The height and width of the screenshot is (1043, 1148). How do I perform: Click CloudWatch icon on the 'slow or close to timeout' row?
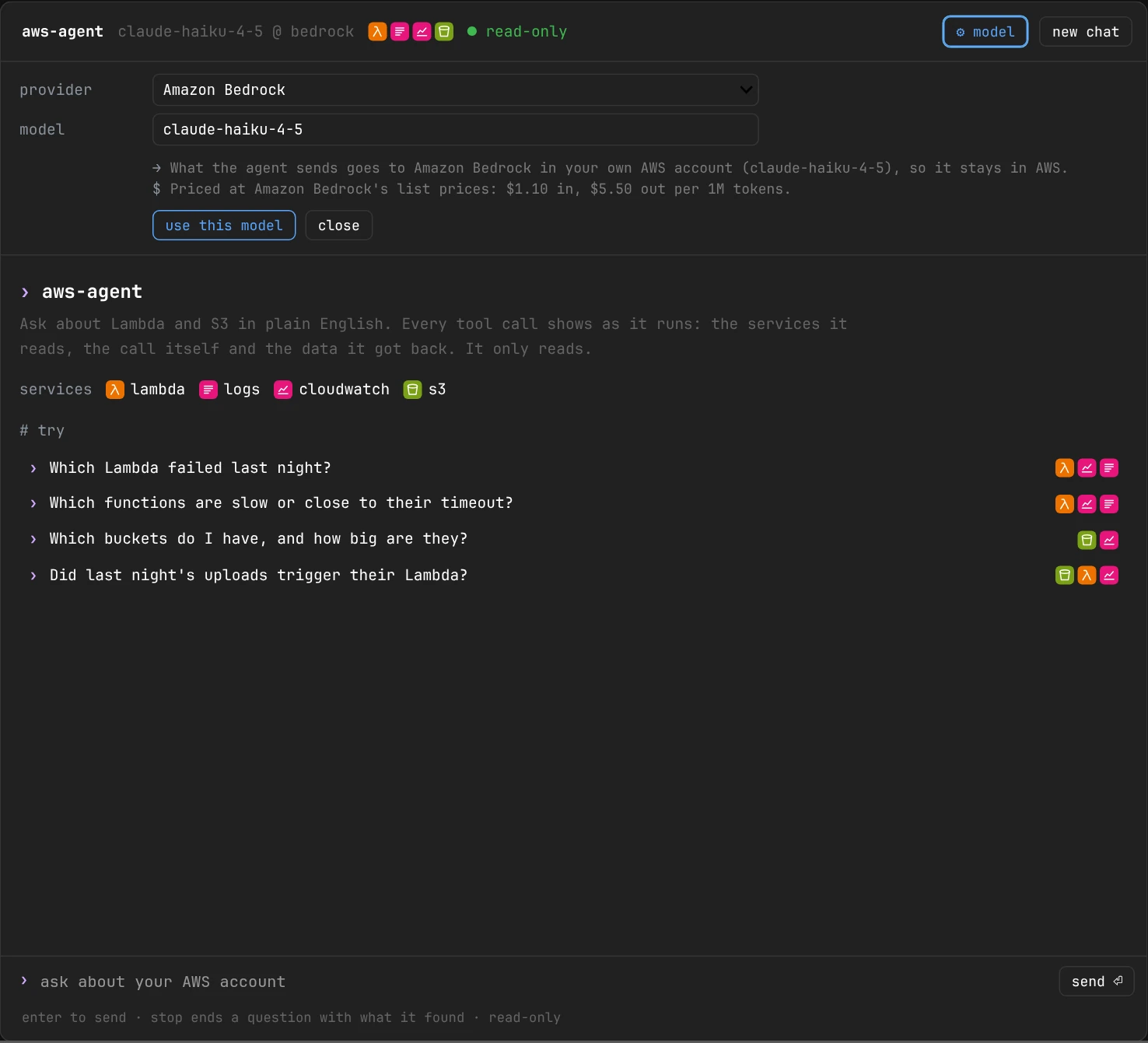pyautogui.click(x=1087, y=504)
